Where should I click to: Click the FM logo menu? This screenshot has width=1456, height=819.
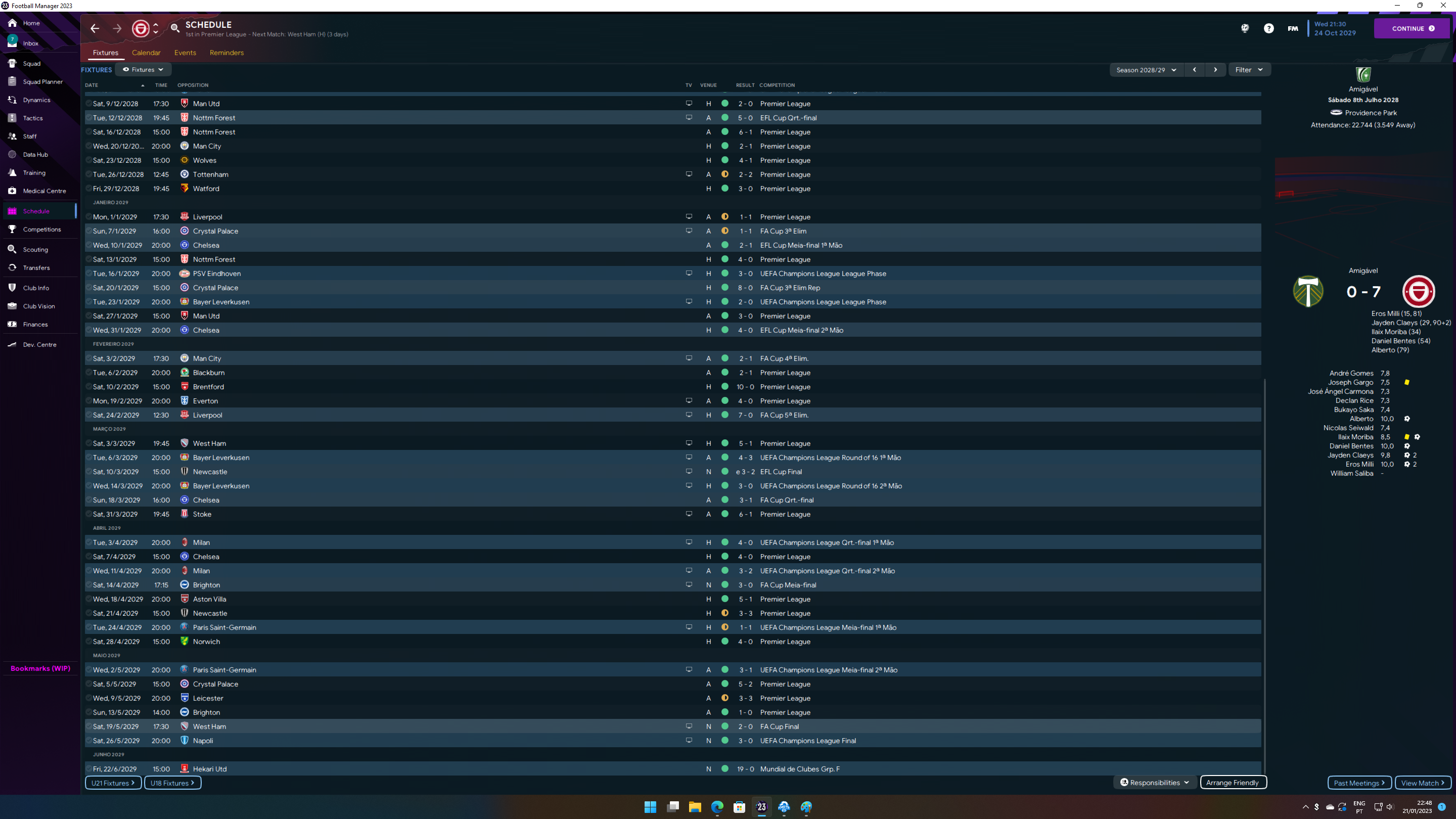click(x=1293, y=28)
